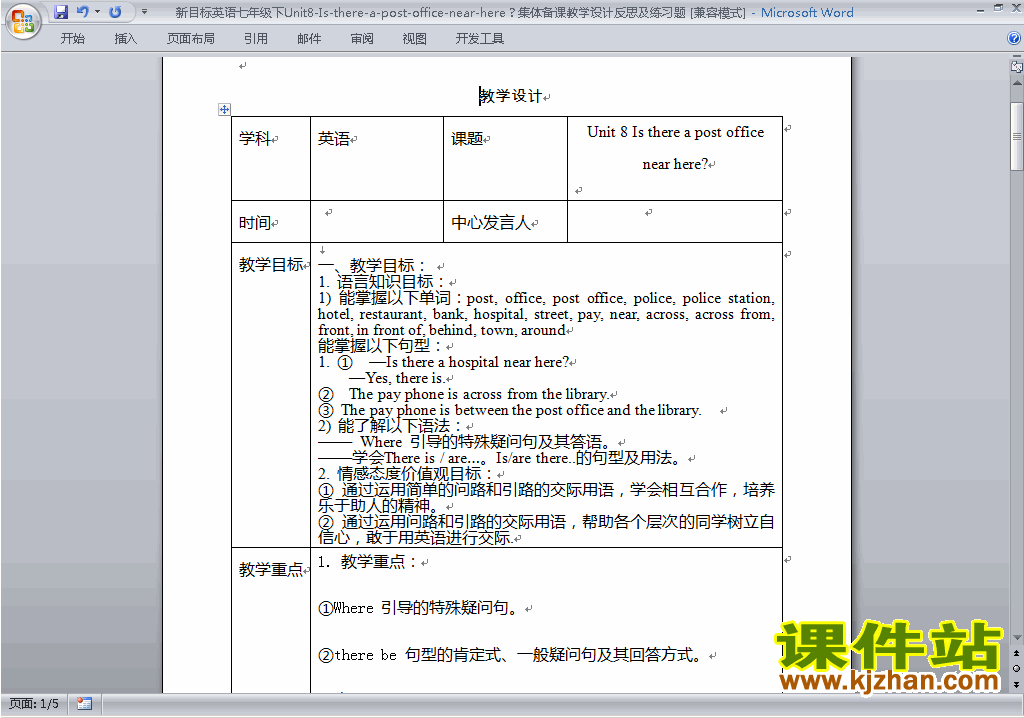Toggle the ruler icon above the scrollbar

1016,66
